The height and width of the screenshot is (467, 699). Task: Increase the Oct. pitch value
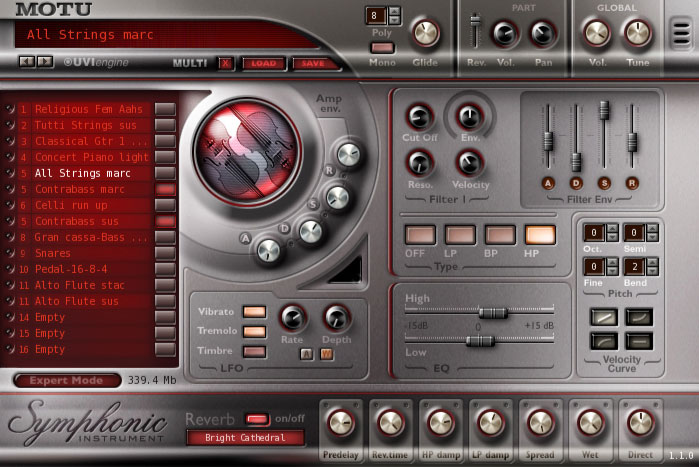point(613,228)
